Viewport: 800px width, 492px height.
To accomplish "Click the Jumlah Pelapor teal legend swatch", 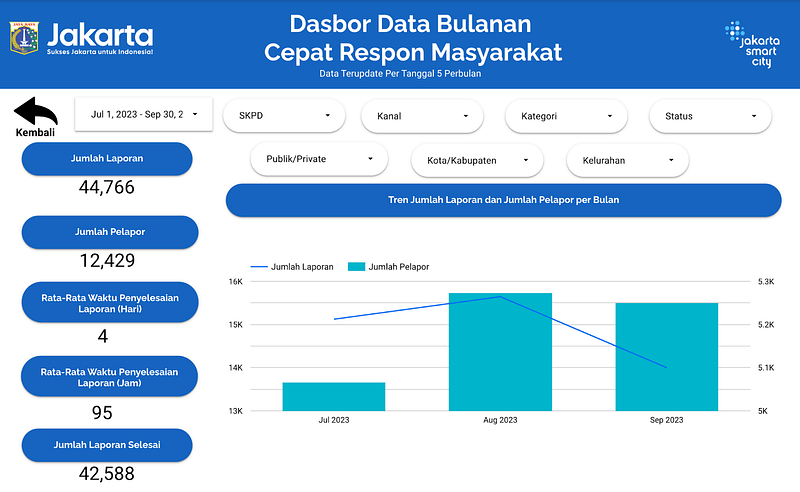I will click(356, 266).
